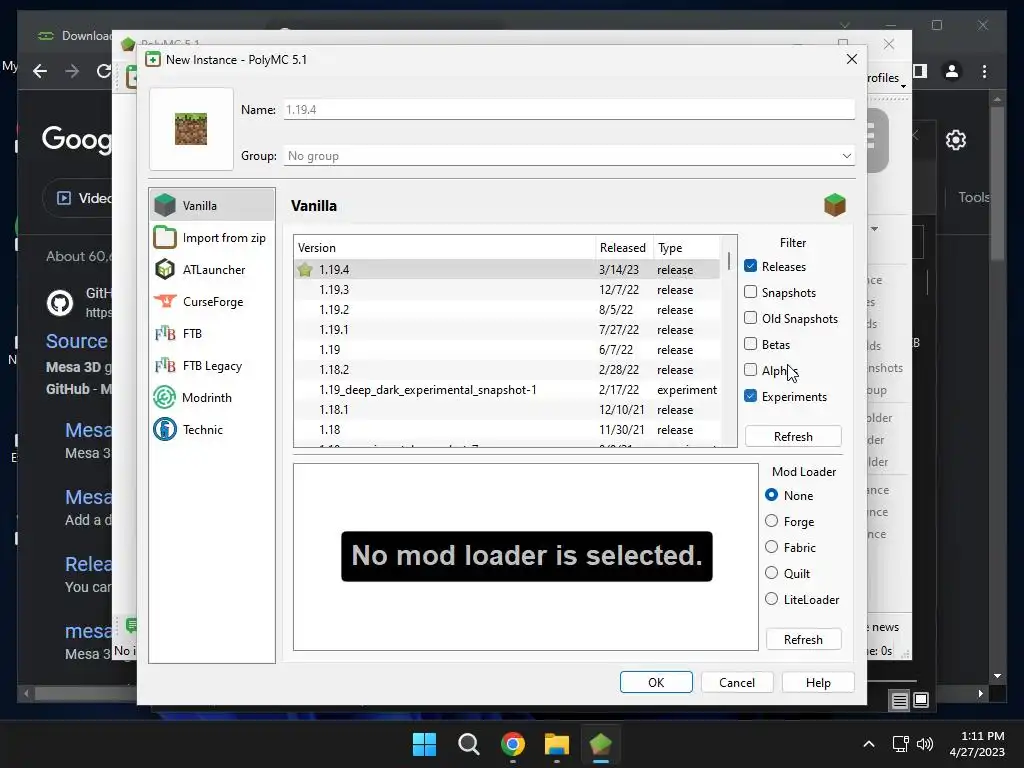Image resolution: width=1024 pixels, height=768 pixels.
Task: Refresh the version list filter
Action: pos(793,436)
